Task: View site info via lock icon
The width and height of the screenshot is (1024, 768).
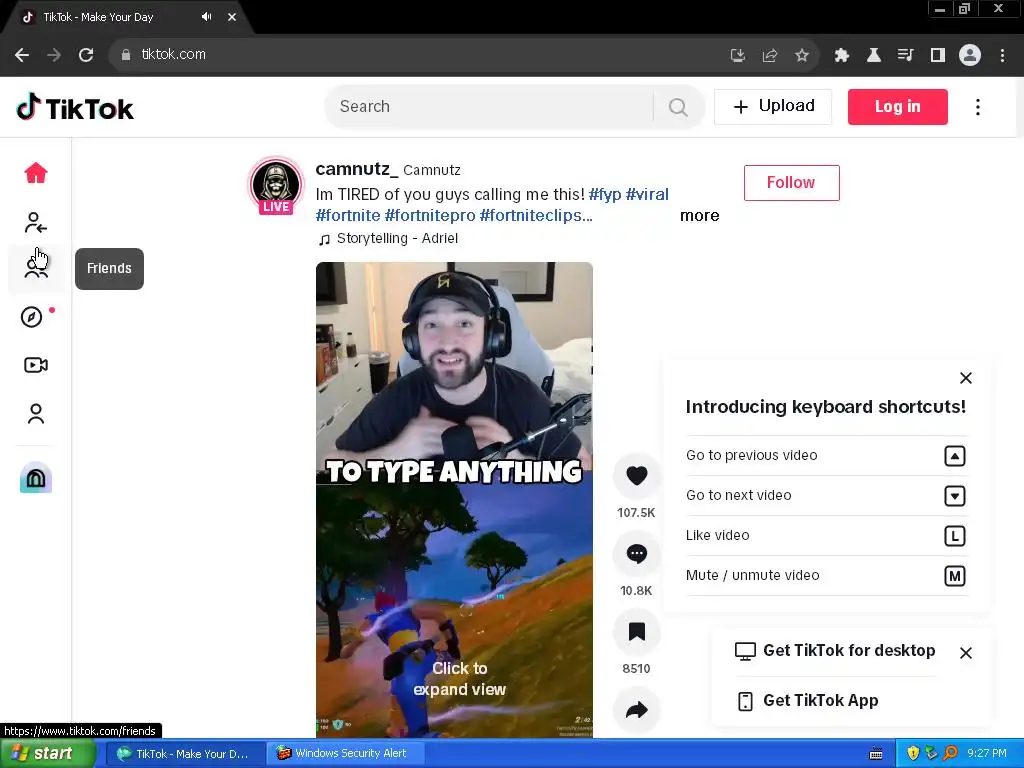Action: (126, 55)
